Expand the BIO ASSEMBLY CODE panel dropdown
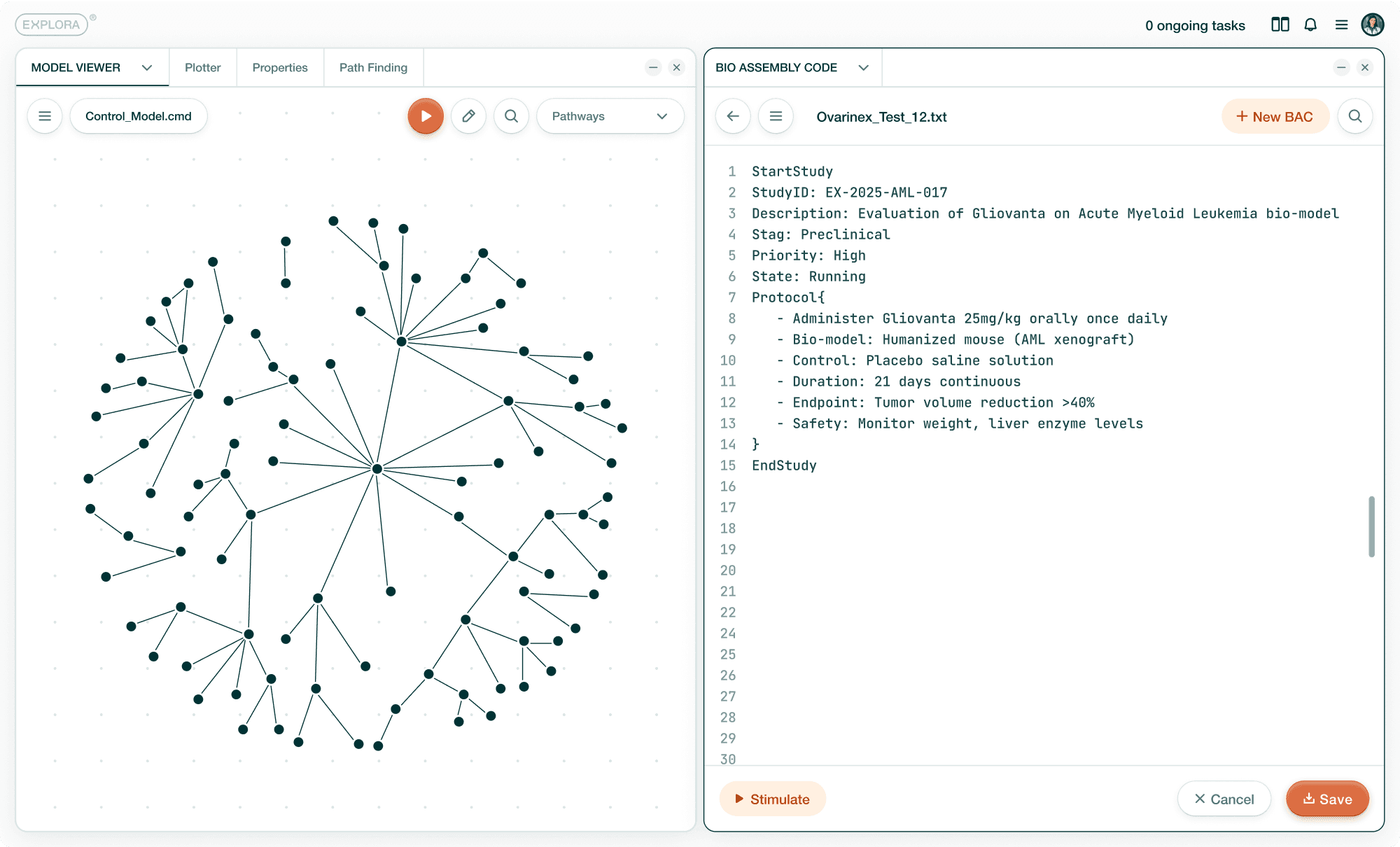The height and width of the screenshot is (847, 1400). tap(863, 68)
